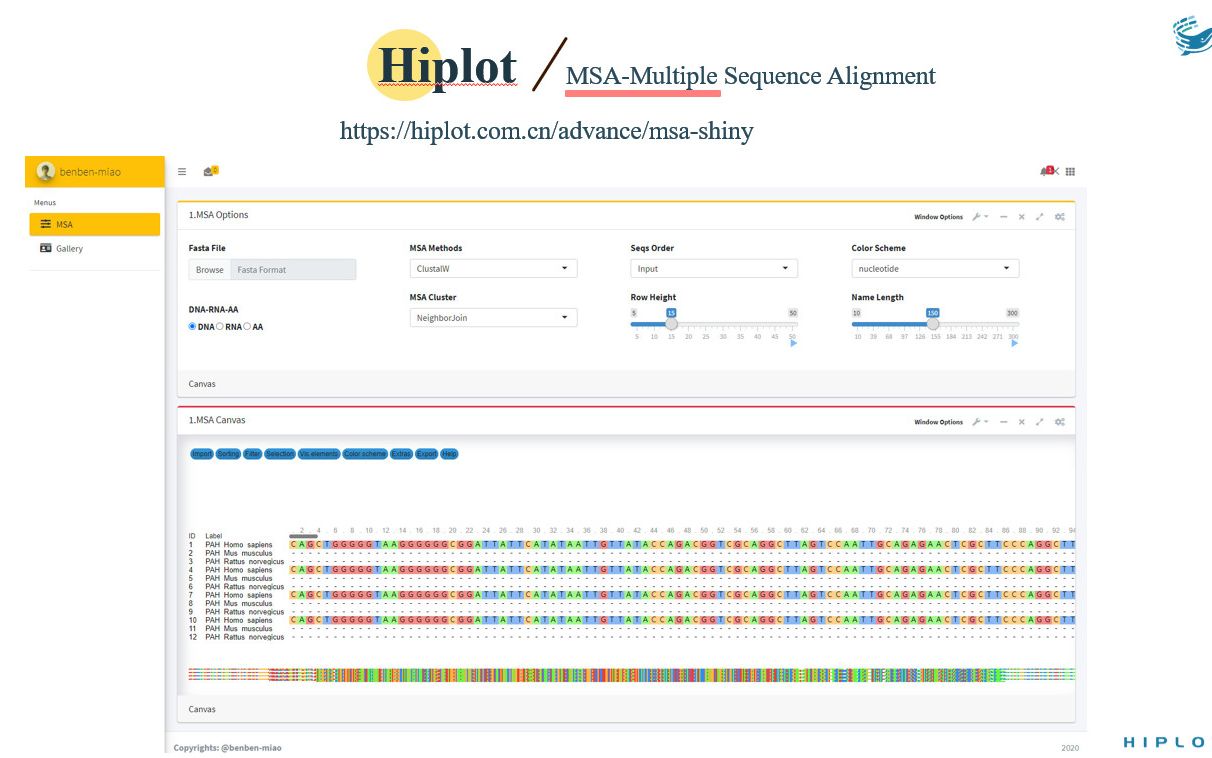Open the notifications bell icon
The height and width of the screenshot is (758, 1212).
point(1046,171)
